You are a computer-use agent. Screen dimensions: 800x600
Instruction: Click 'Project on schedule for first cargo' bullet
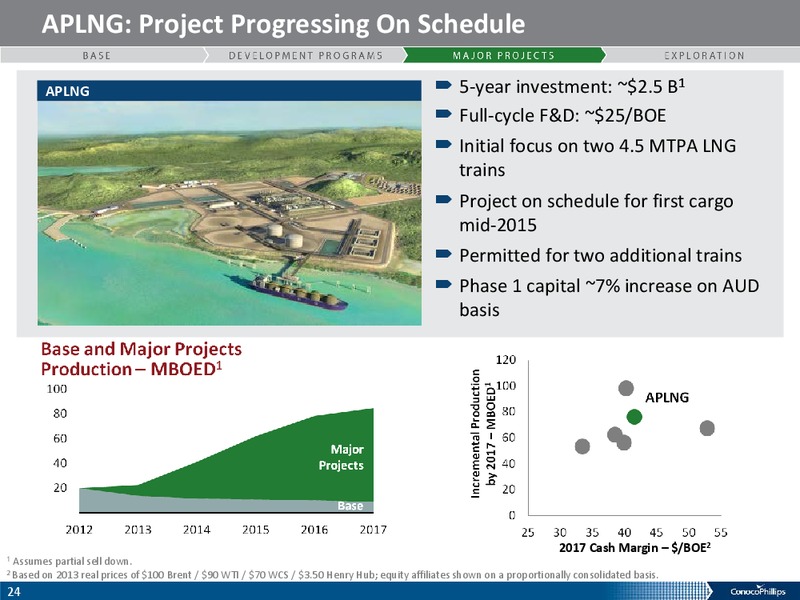[596, 213]
